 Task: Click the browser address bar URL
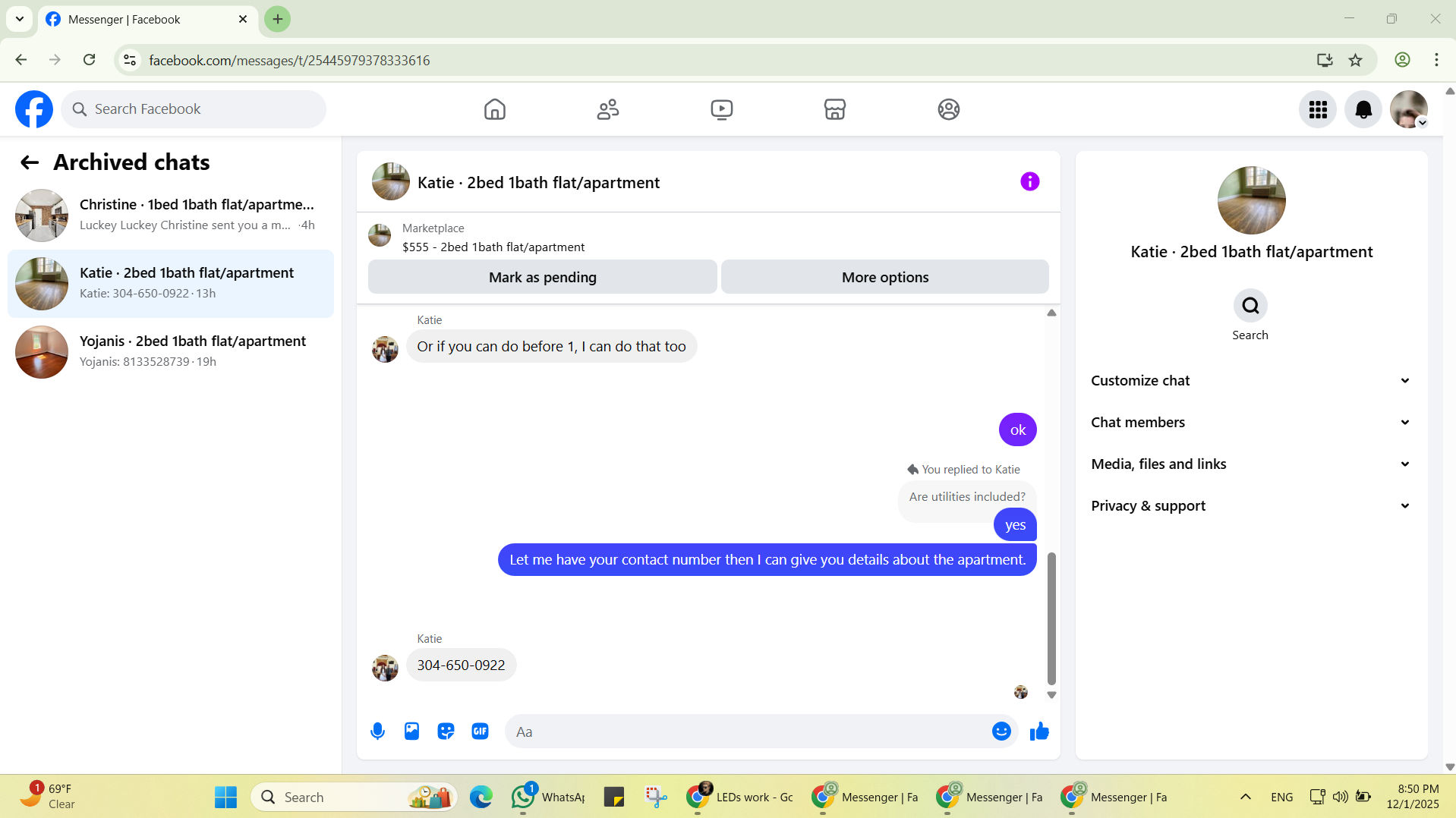pyautogui.click(x=289, y=60)
